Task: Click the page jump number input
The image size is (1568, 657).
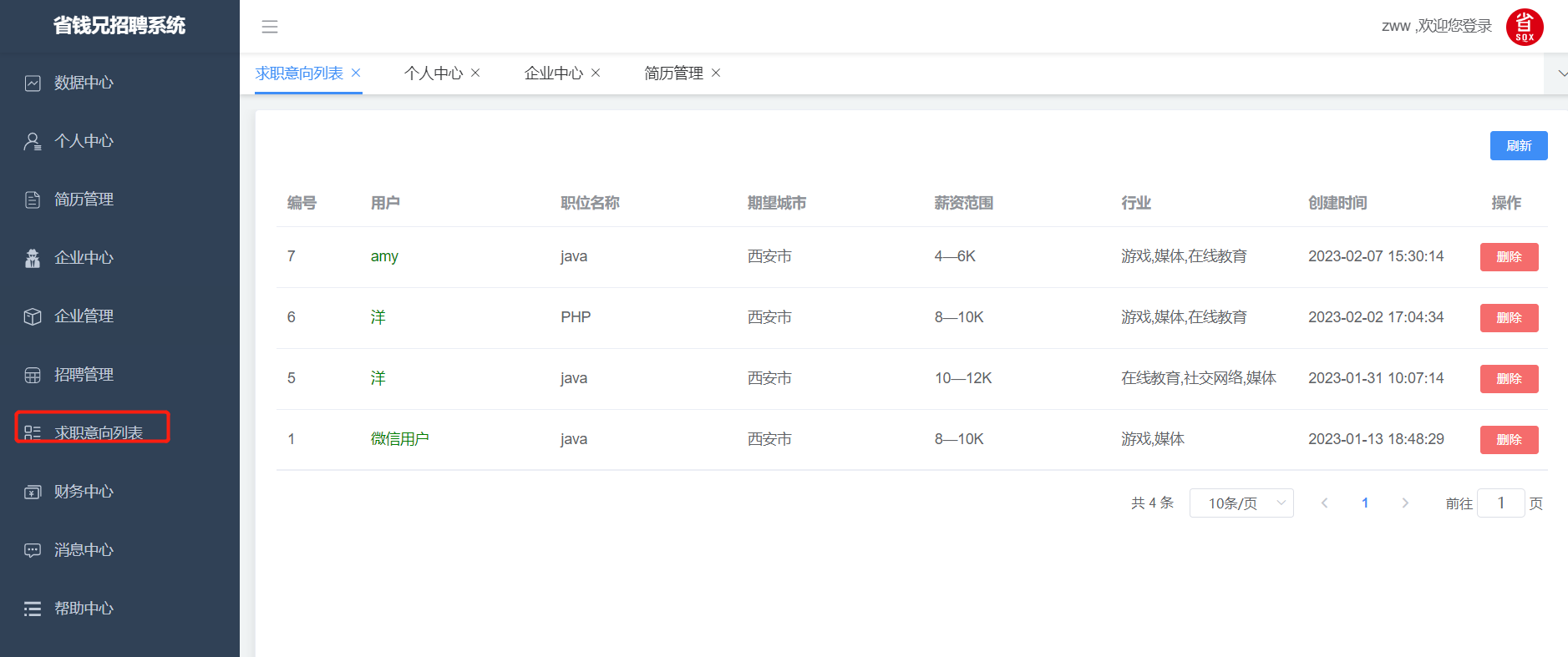Action: coord(1500,503)
